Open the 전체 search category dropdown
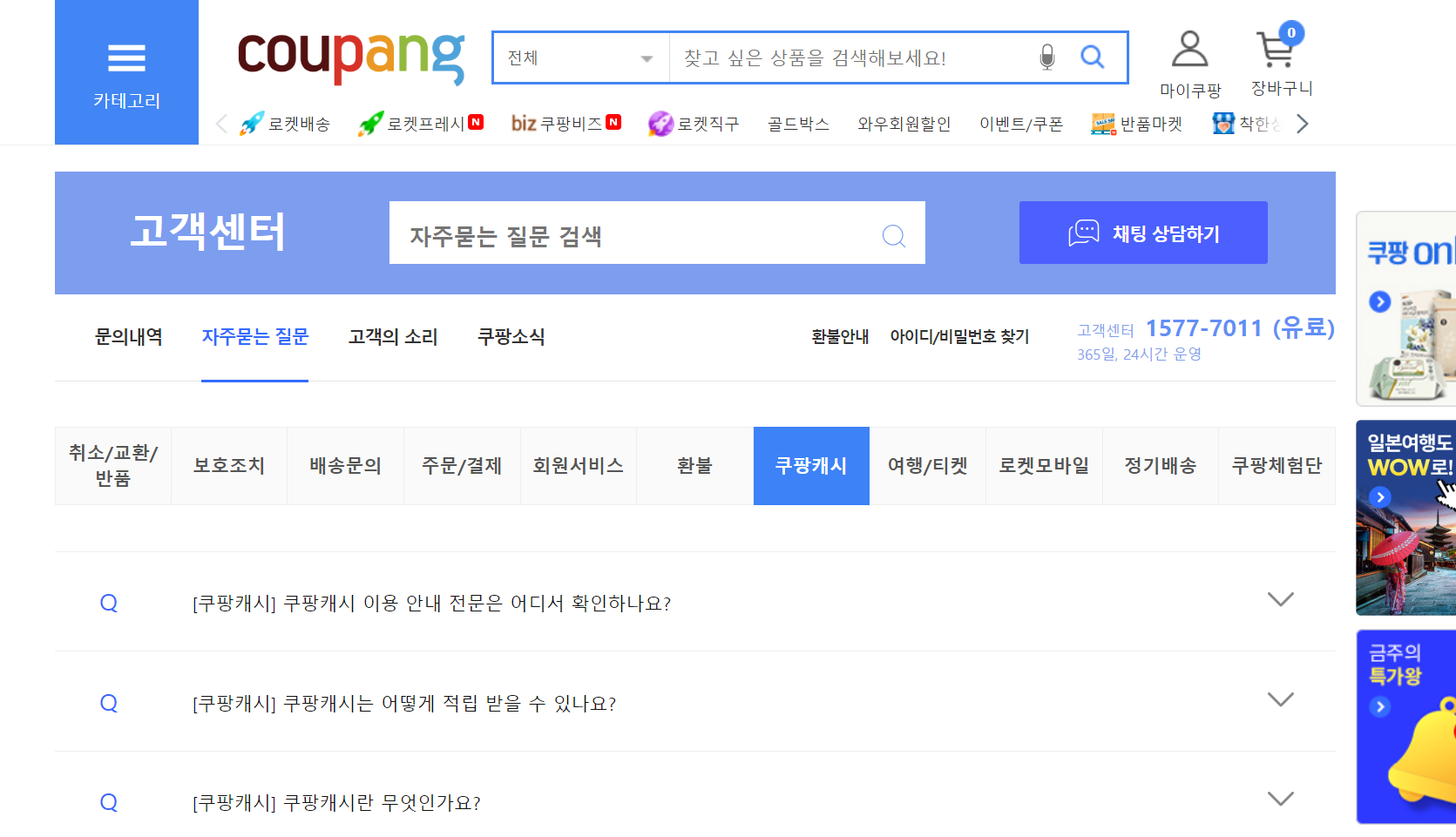 click(x=581, y=57)
